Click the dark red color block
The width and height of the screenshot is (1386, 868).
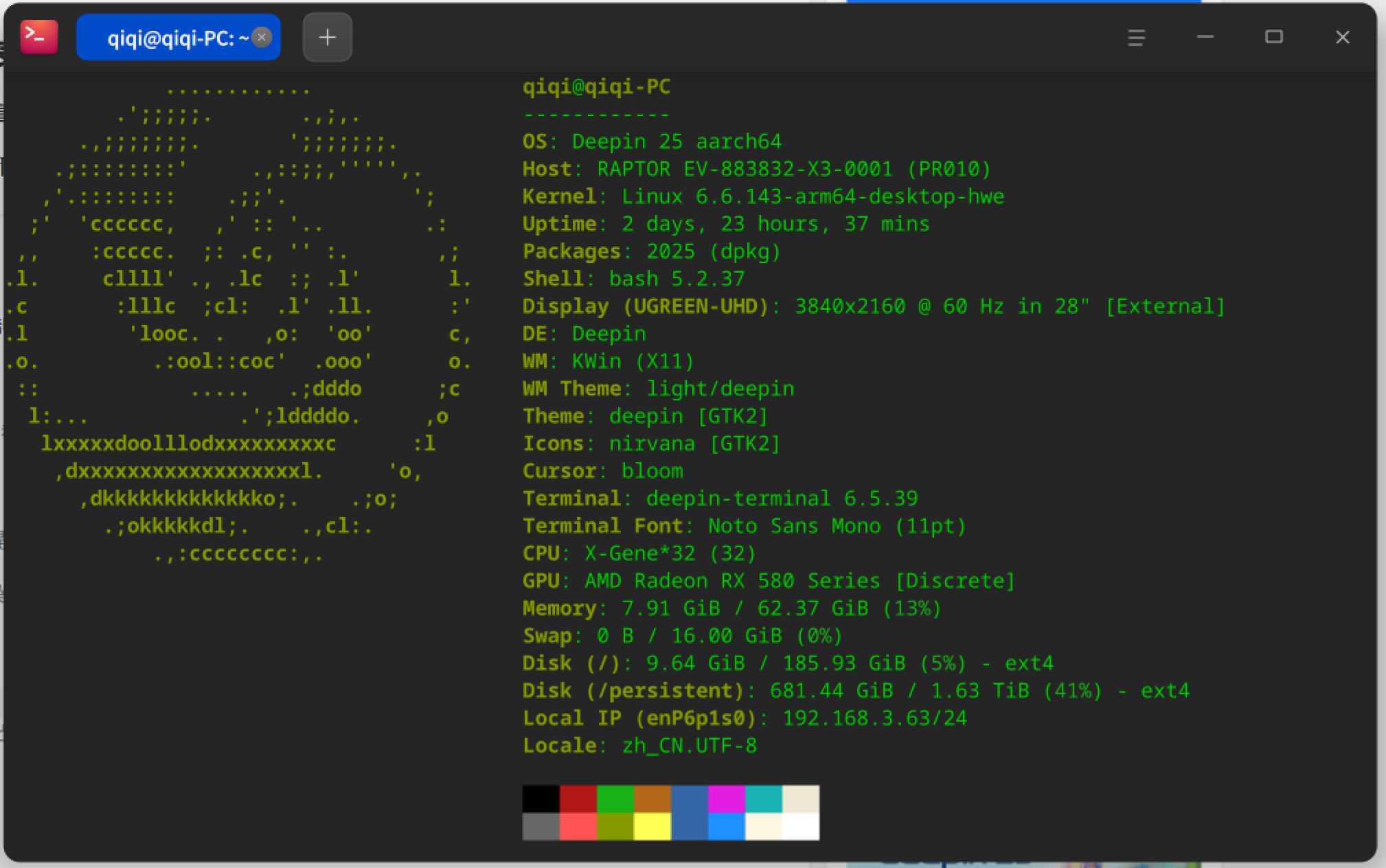click(x=578, y=799)
